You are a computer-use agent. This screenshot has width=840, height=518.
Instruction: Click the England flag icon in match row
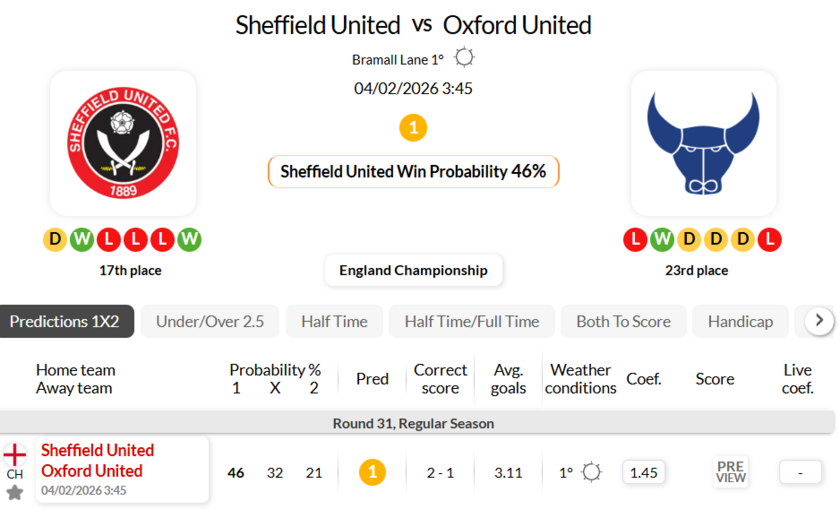pyautogui.click(x=15, y=454)
